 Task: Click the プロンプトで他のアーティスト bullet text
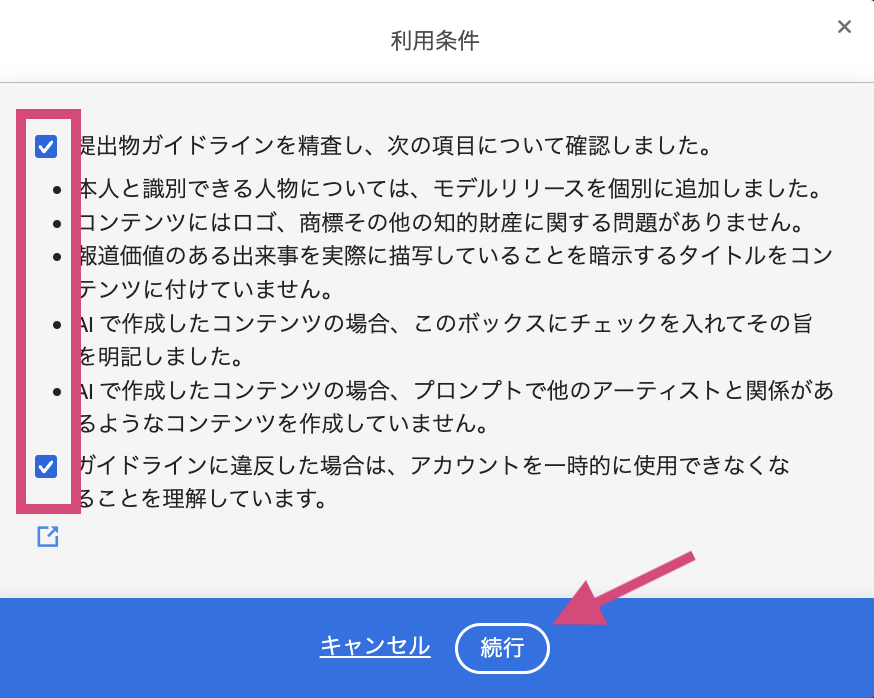(455, 390)
